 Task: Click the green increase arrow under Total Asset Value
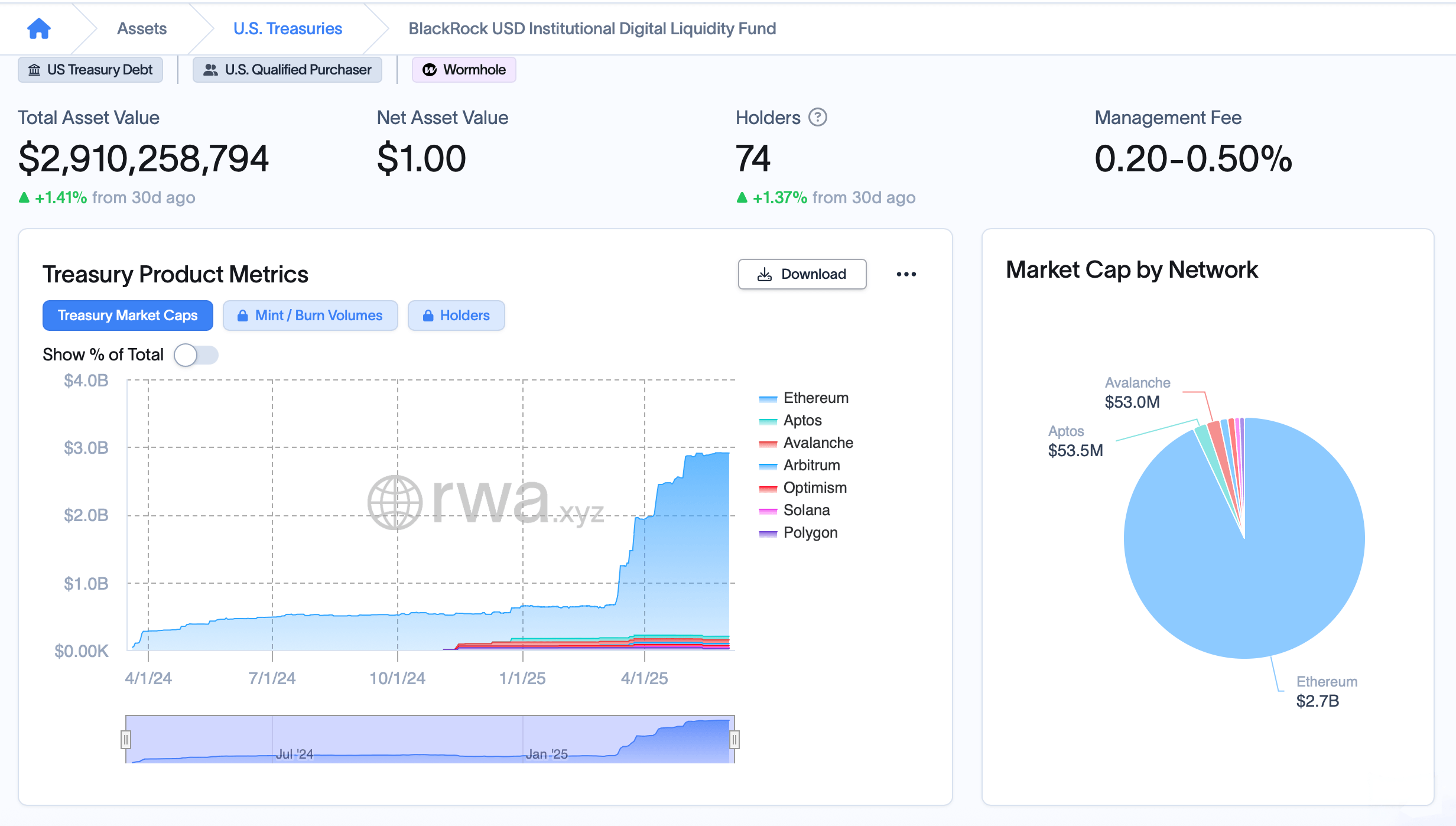tap(24, 197)
